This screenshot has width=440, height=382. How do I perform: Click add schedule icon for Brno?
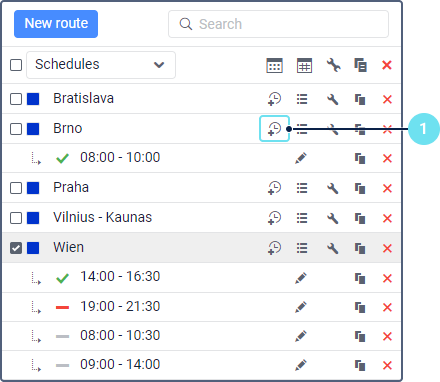tap(274, 129)
